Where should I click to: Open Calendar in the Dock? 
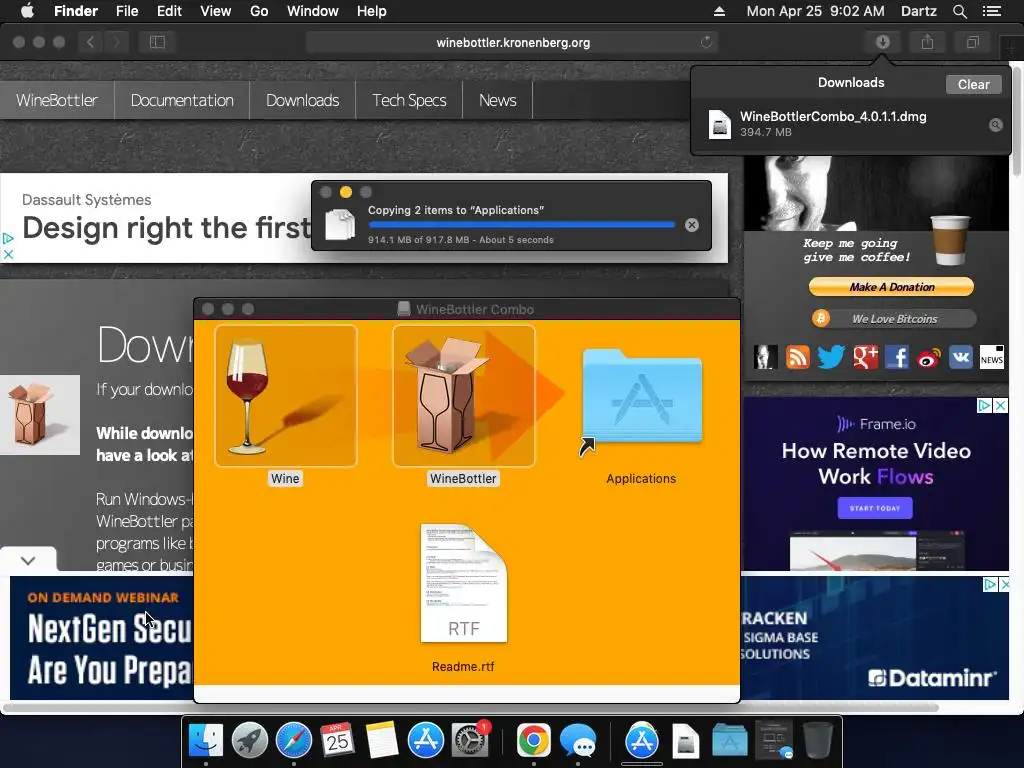[x=338, y=740]
